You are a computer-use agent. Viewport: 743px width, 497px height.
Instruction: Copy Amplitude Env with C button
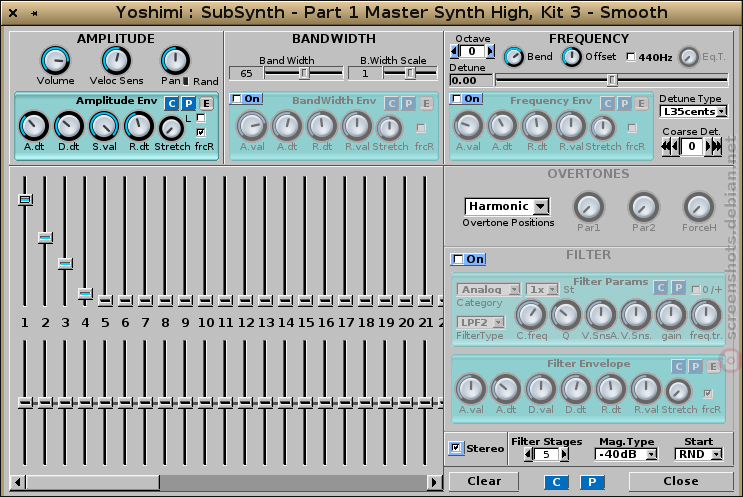coord(172,104)
